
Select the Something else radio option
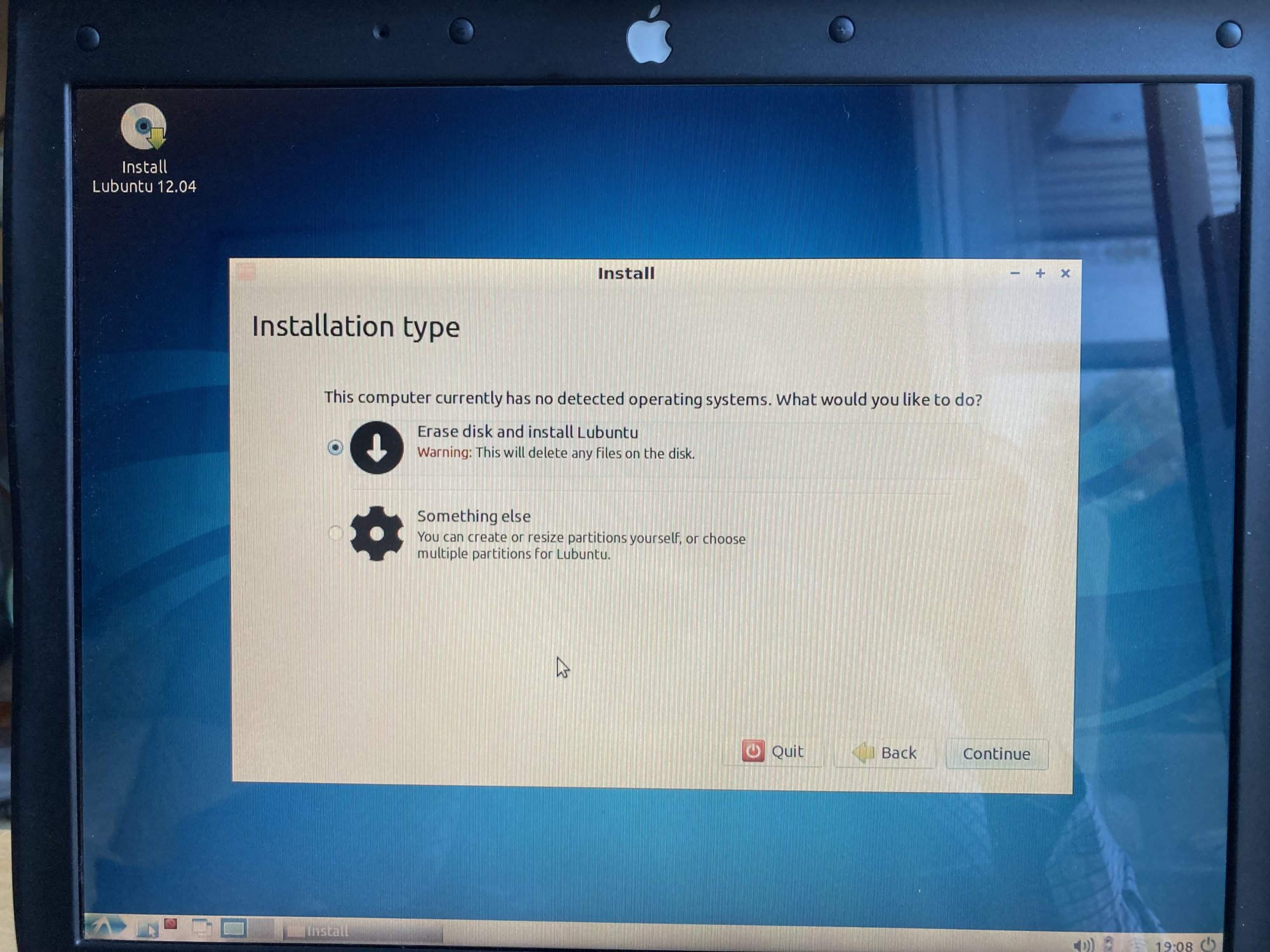335,533
